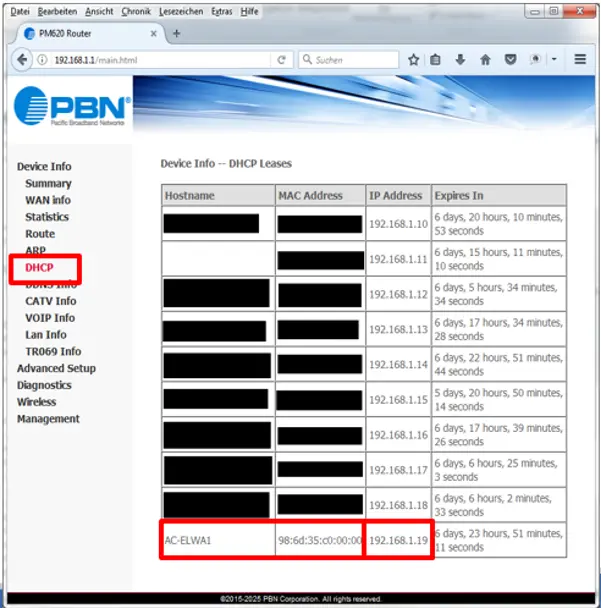Open a new tab with plus button
Image resolution: width=601 pixels, height=608 pixels.
[176, 34]
